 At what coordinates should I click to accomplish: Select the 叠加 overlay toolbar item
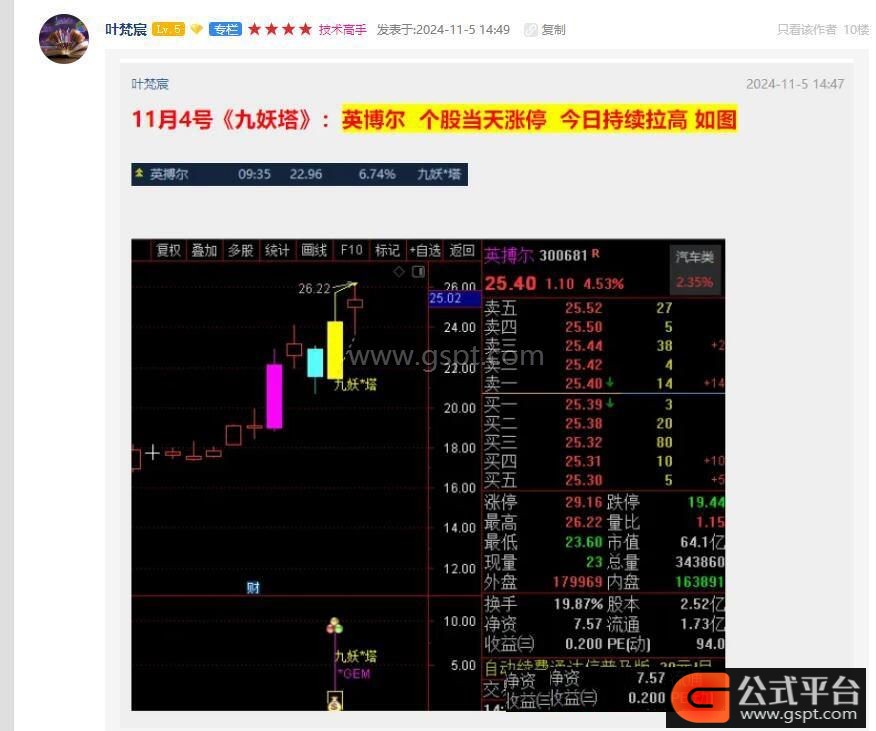click(x=204, y=250)
